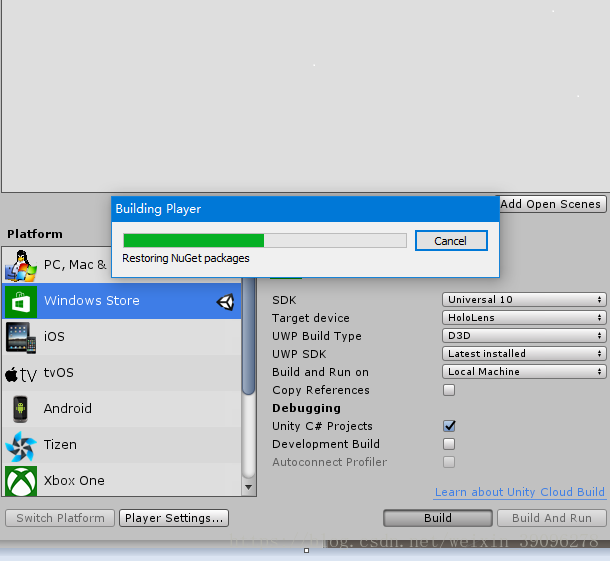This screenshot has width=610, height=561.
Task: Uncheck the Unity C# Projects checkbox
Action: click(x=449, y=426)
